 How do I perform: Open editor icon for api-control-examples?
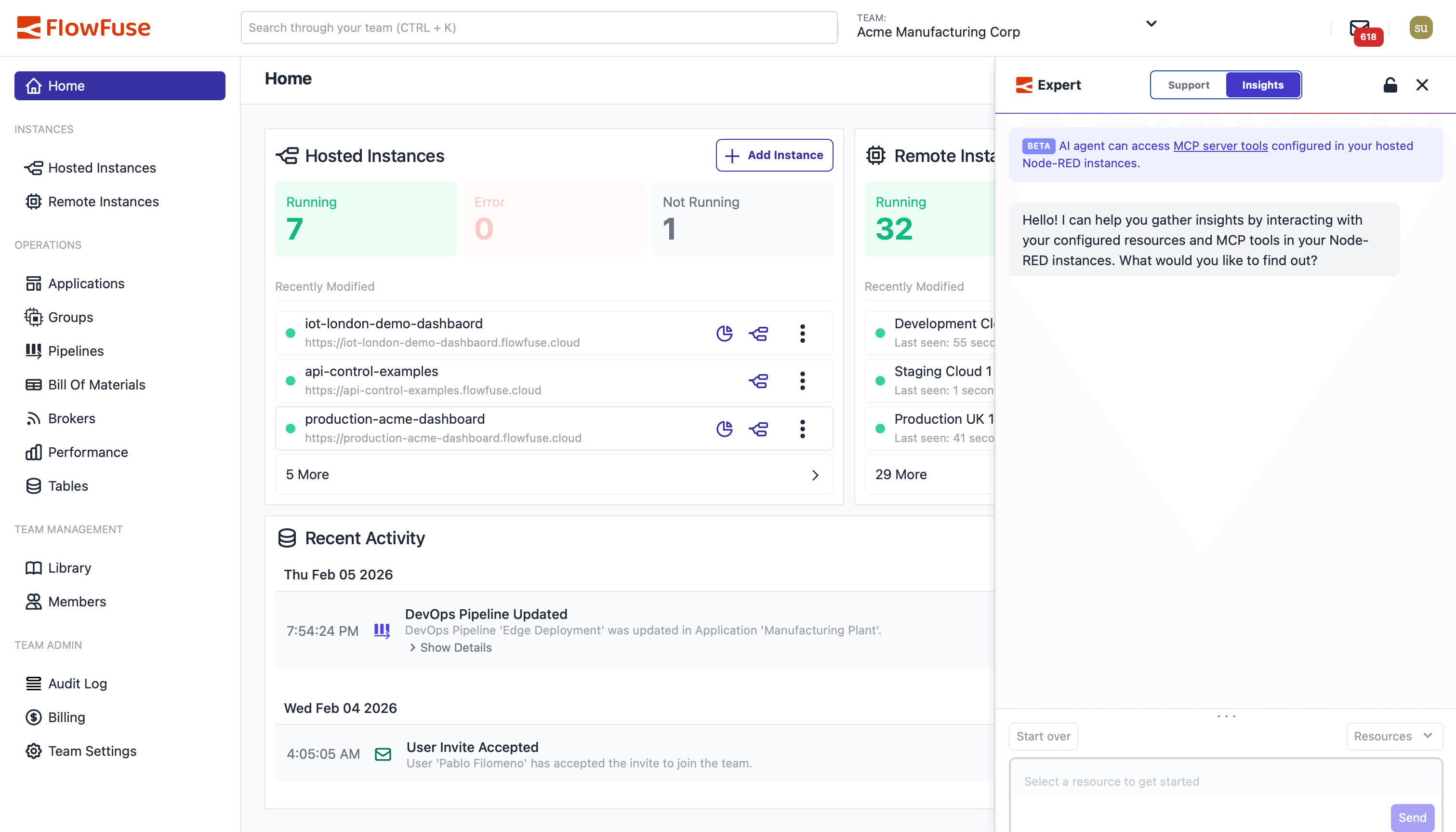pos(758,381)
